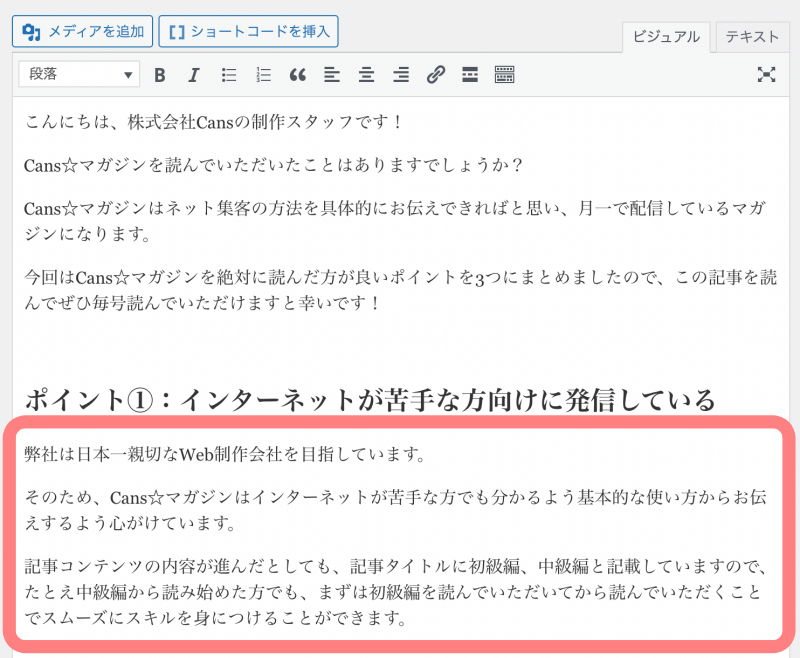The width and height of the screenshot is (800, 658).
Task: Align text to the left
Action: (332, 75)
